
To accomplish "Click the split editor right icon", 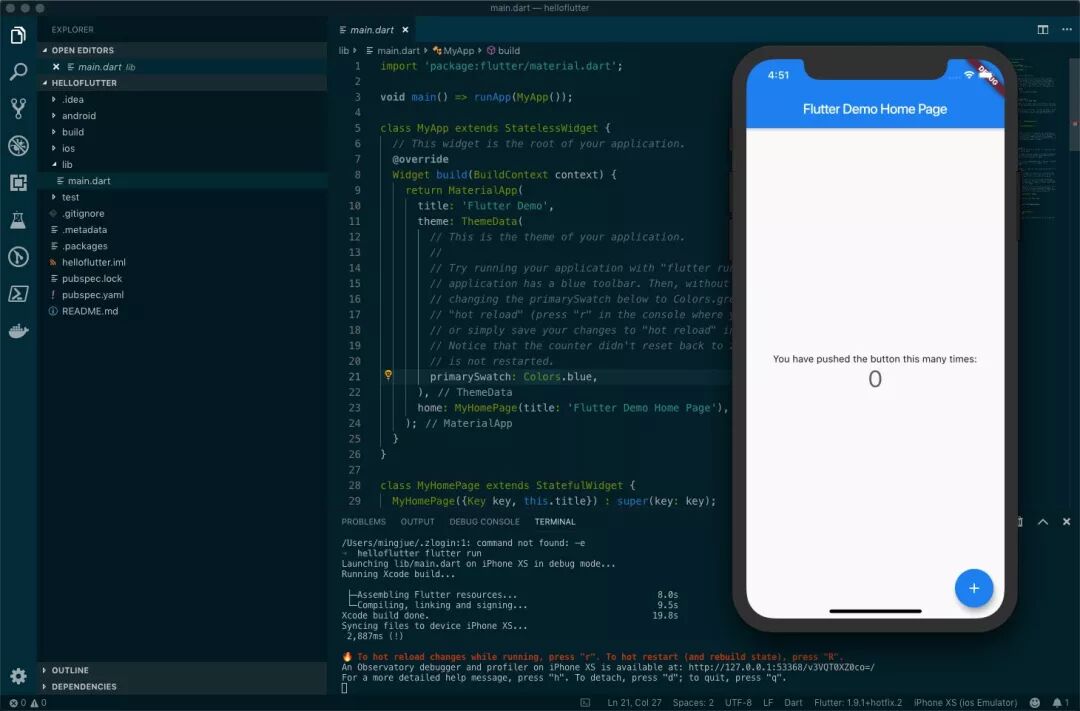I will pos(1043,30).
